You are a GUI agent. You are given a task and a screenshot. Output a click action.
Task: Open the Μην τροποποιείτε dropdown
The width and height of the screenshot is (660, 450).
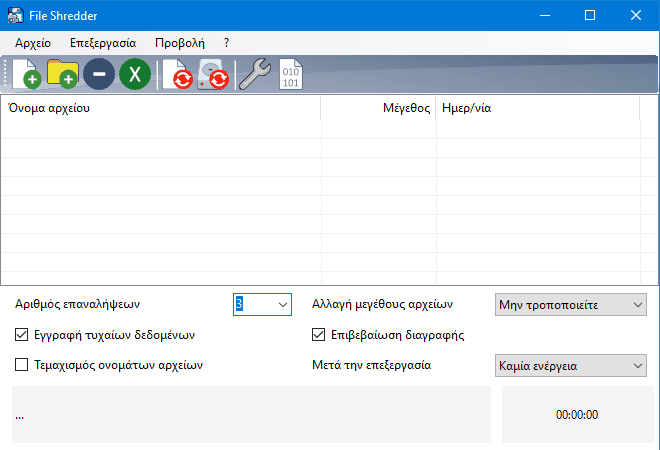click(571, 305)
